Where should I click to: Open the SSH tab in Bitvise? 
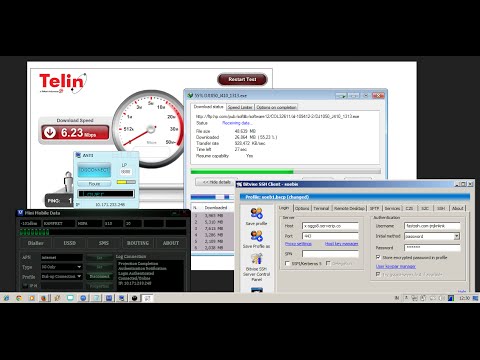point(441,208)
